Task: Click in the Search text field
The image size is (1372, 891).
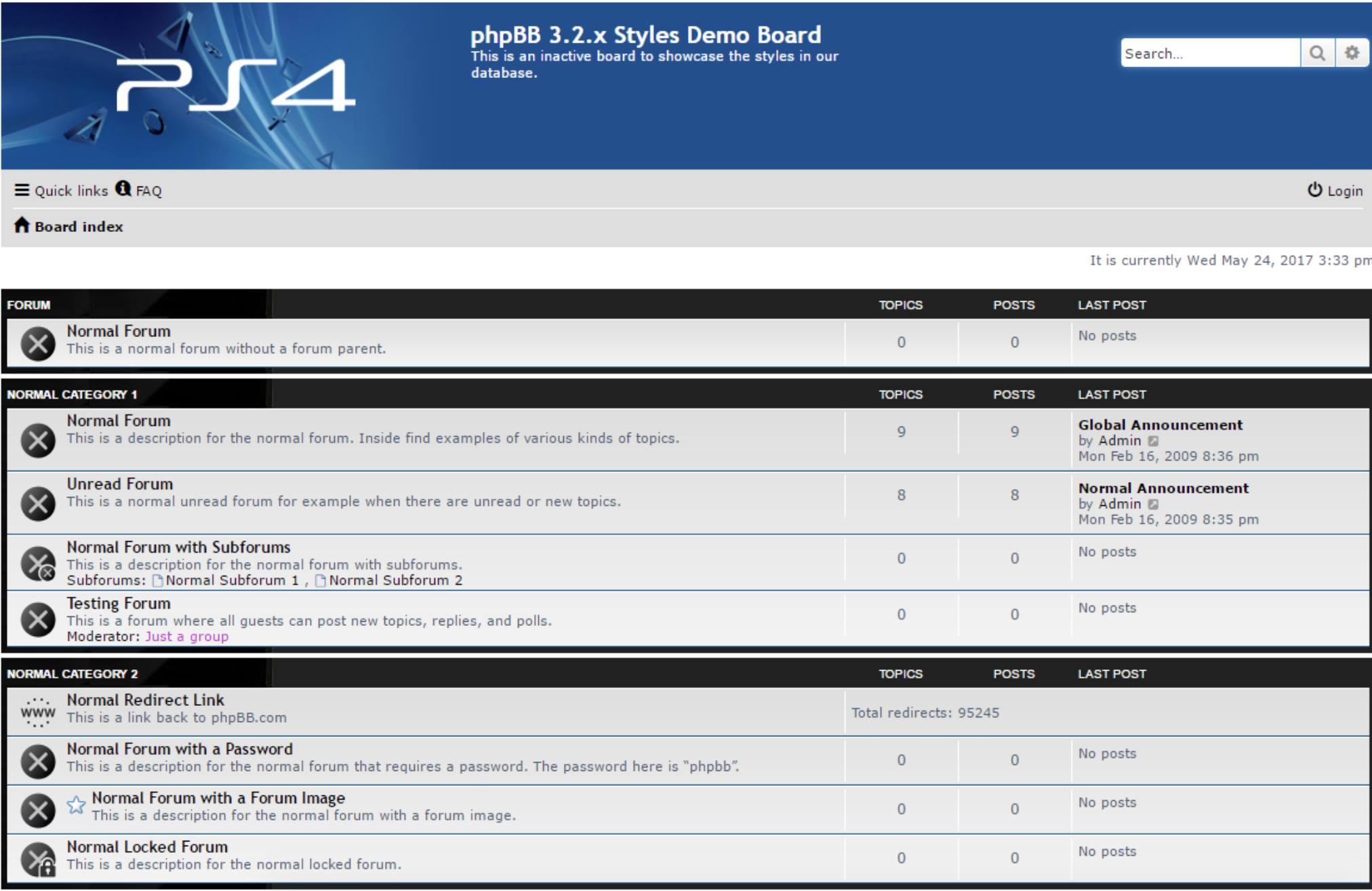Action: (x=1209, y=53)
